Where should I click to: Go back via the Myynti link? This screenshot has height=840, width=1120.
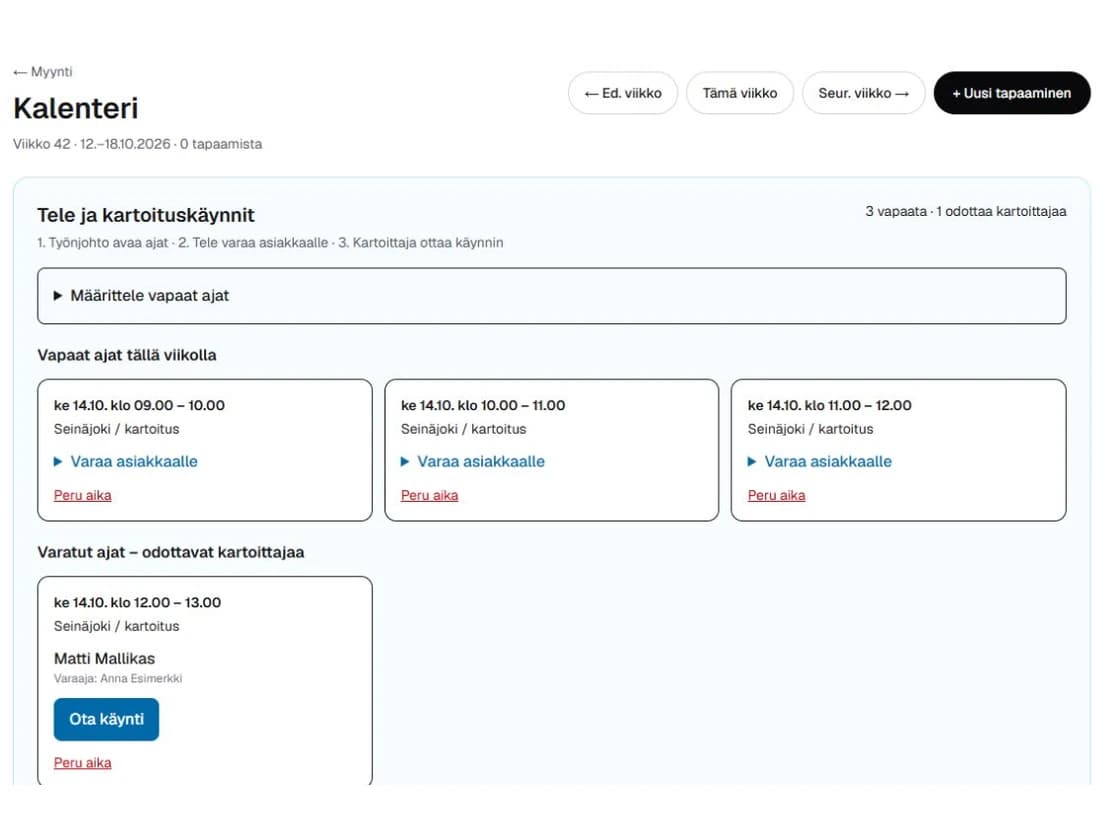43,72
